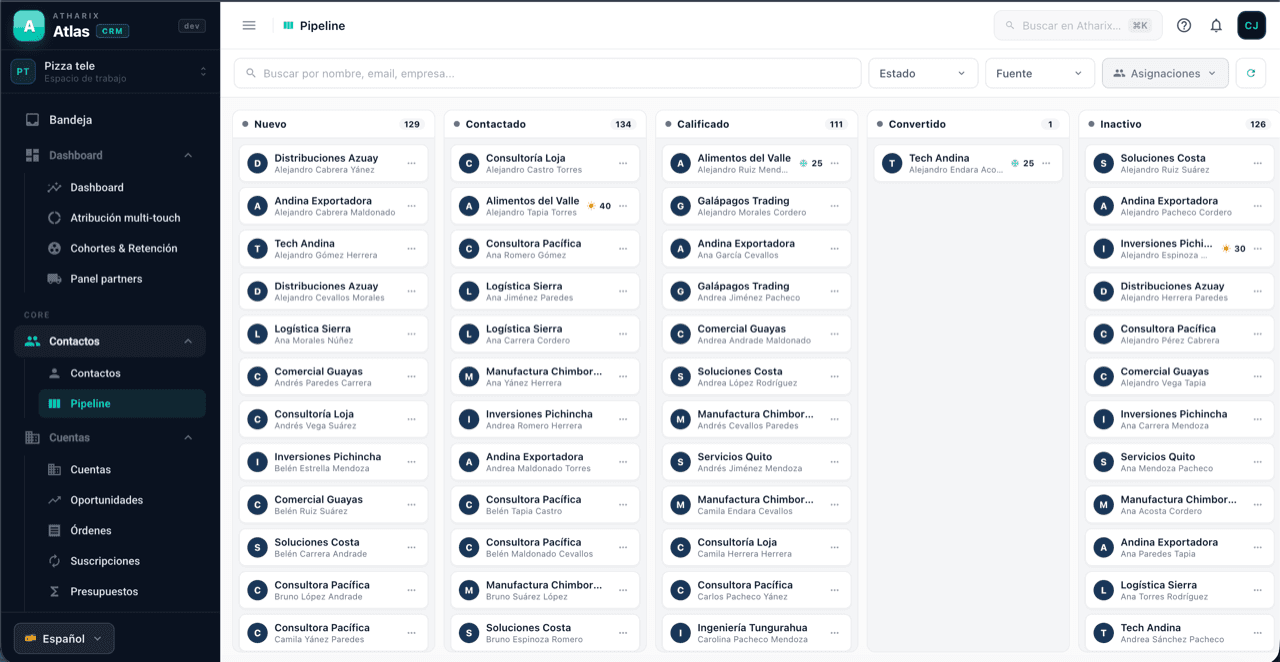Open options for Ana Romero Gómez card

point(623,249)
